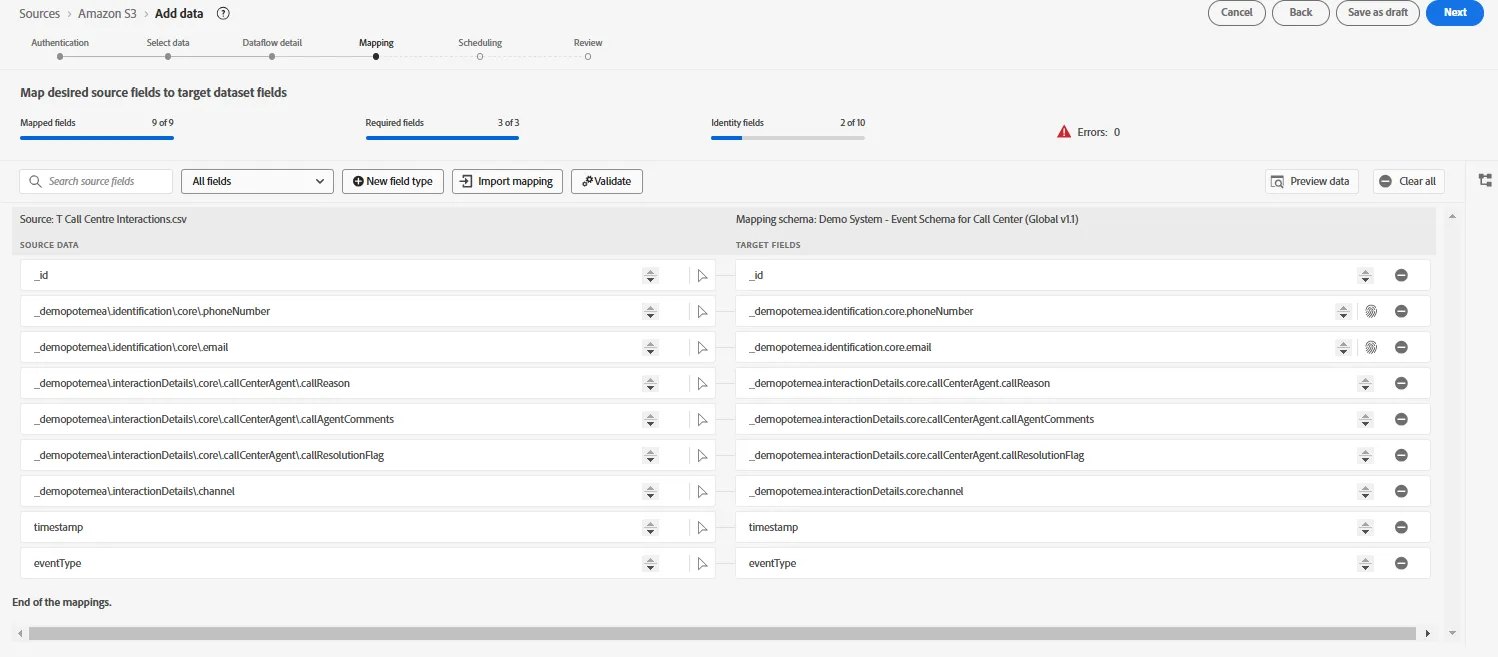
Task: Validate the field mappings
Action: tap(607, 181)
